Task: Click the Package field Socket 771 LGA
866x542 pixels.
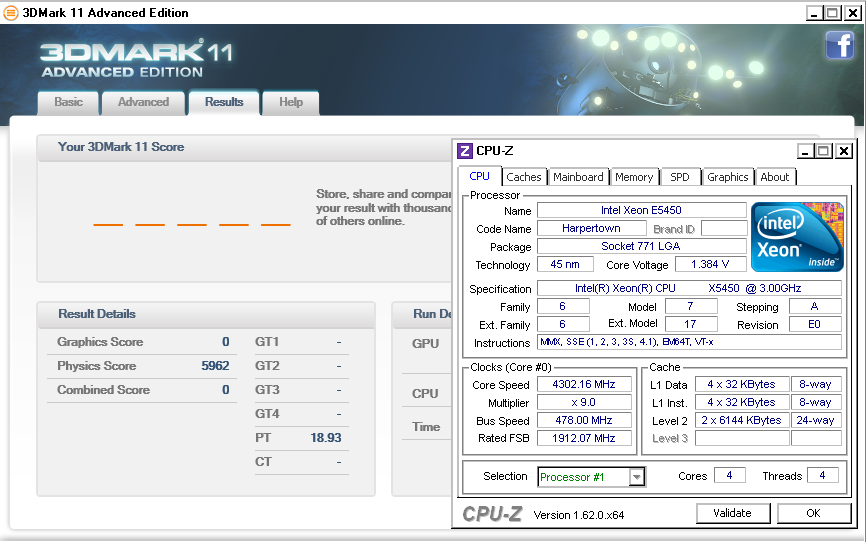Action: pos(641,246)
